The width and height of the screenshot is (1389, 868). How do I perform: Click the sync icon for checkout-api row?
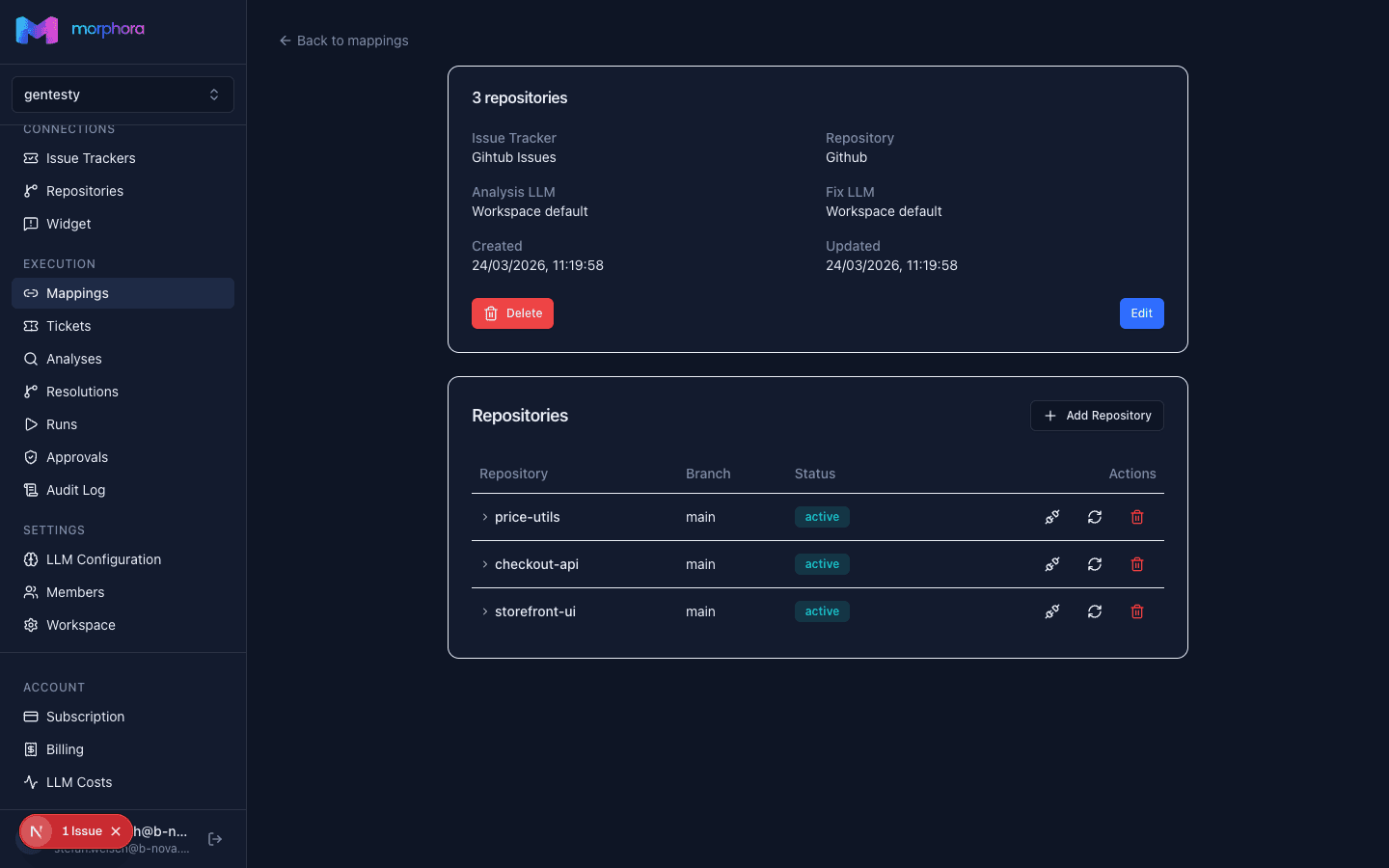1095,564
